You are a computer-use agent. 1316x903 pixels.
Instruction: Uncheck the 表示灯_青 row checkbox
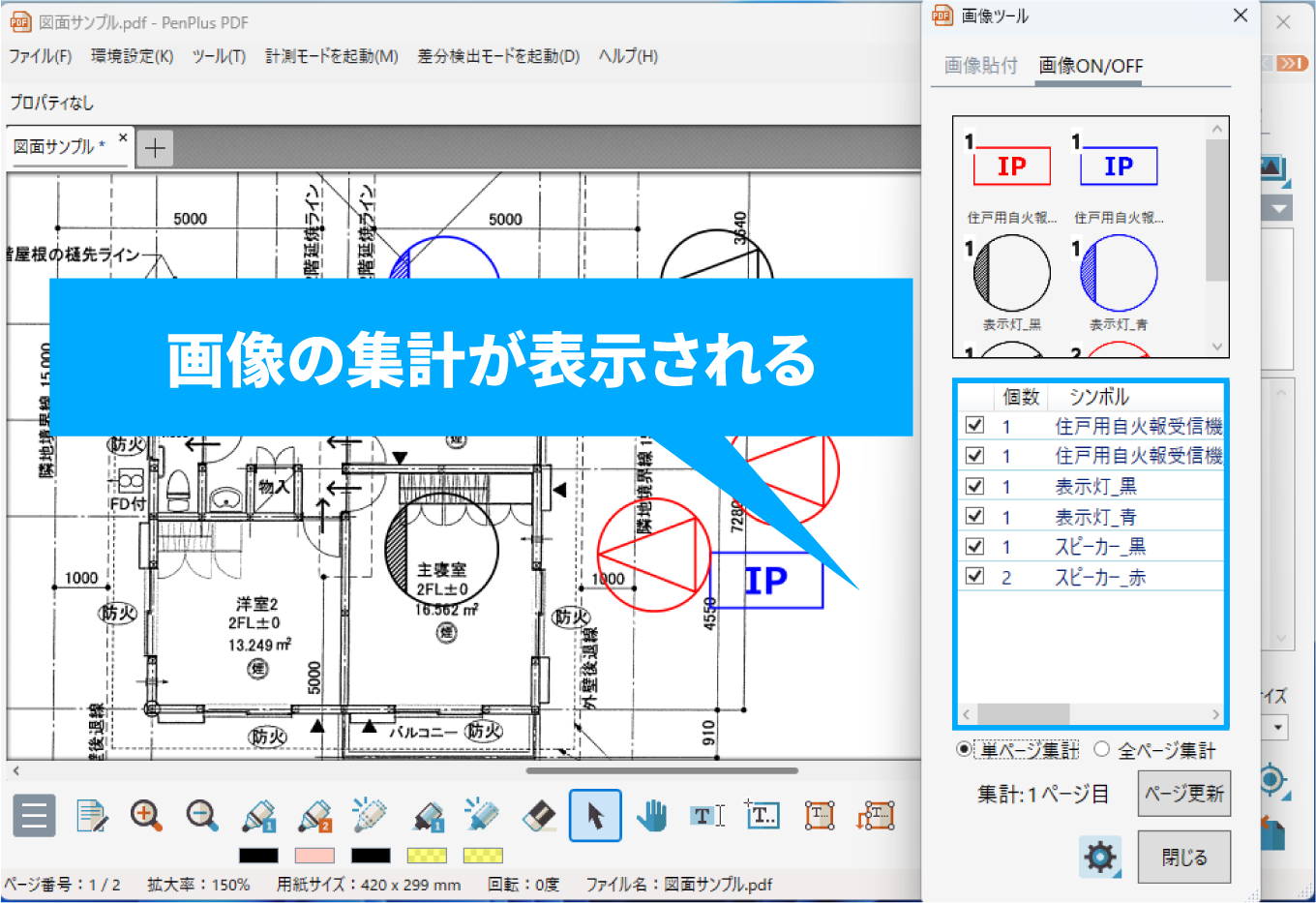coord(974,516)
